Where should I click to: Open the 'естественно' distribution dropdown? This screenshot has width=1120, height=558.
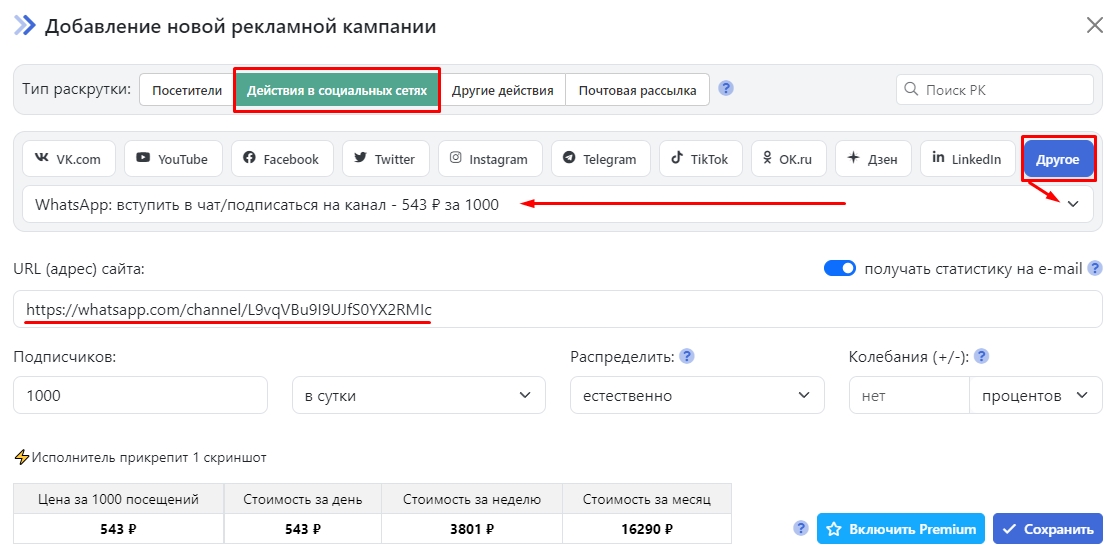[x=696, y=395]
